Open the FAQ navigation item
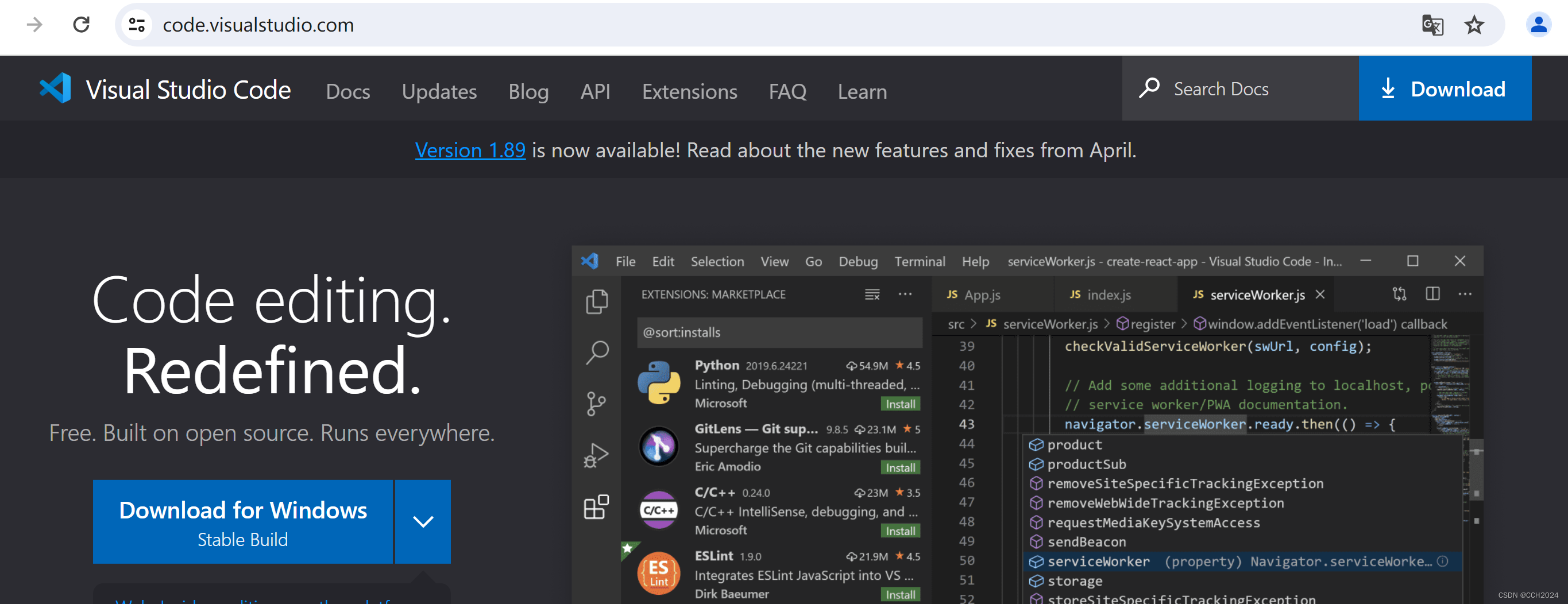Viewport: 1568px width, 604px height. pyautogui.click(x=787, y=91)
